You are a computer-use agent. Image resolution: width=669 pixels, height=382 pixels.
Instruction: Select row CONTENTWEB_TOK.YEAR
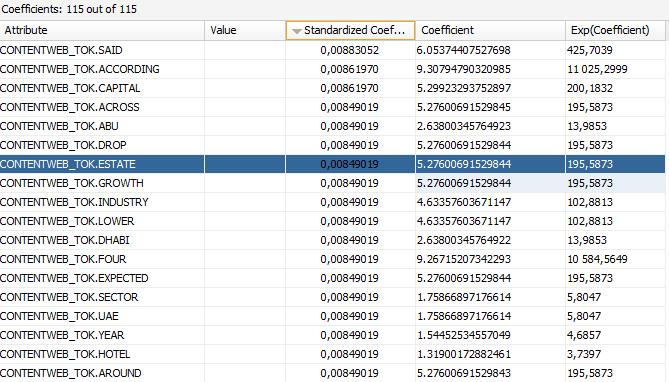[x=332, y=335]
